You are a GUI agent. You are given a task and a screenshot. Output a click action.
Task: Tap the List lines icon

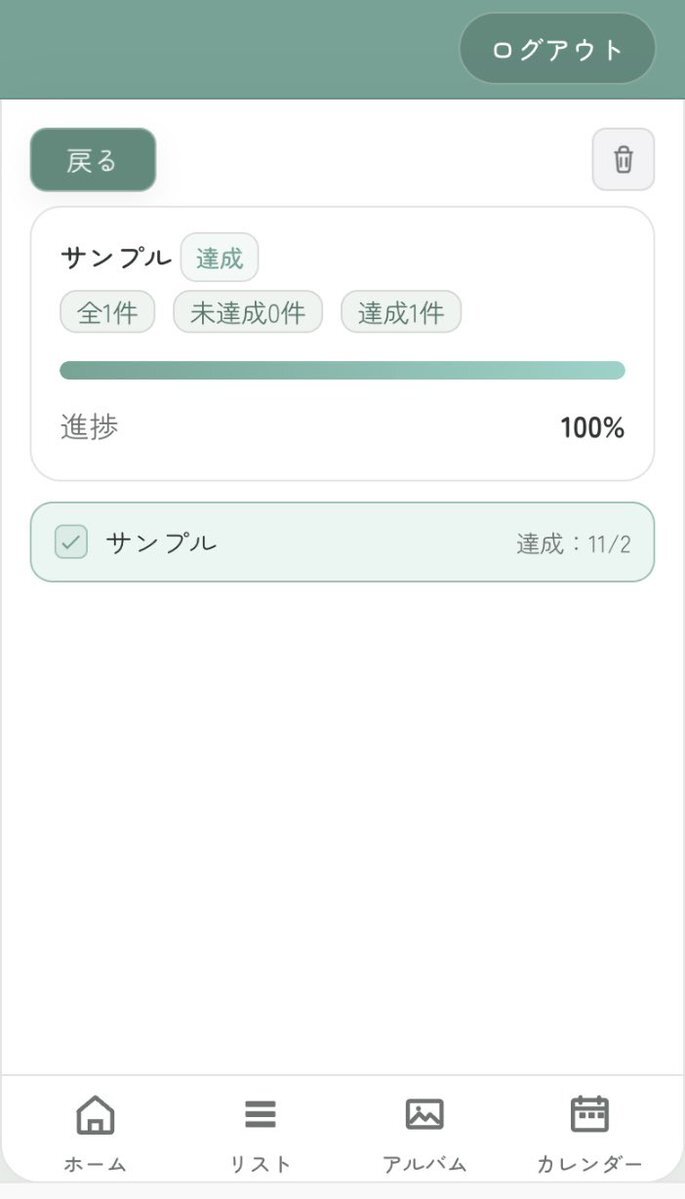coord(260,1114)
